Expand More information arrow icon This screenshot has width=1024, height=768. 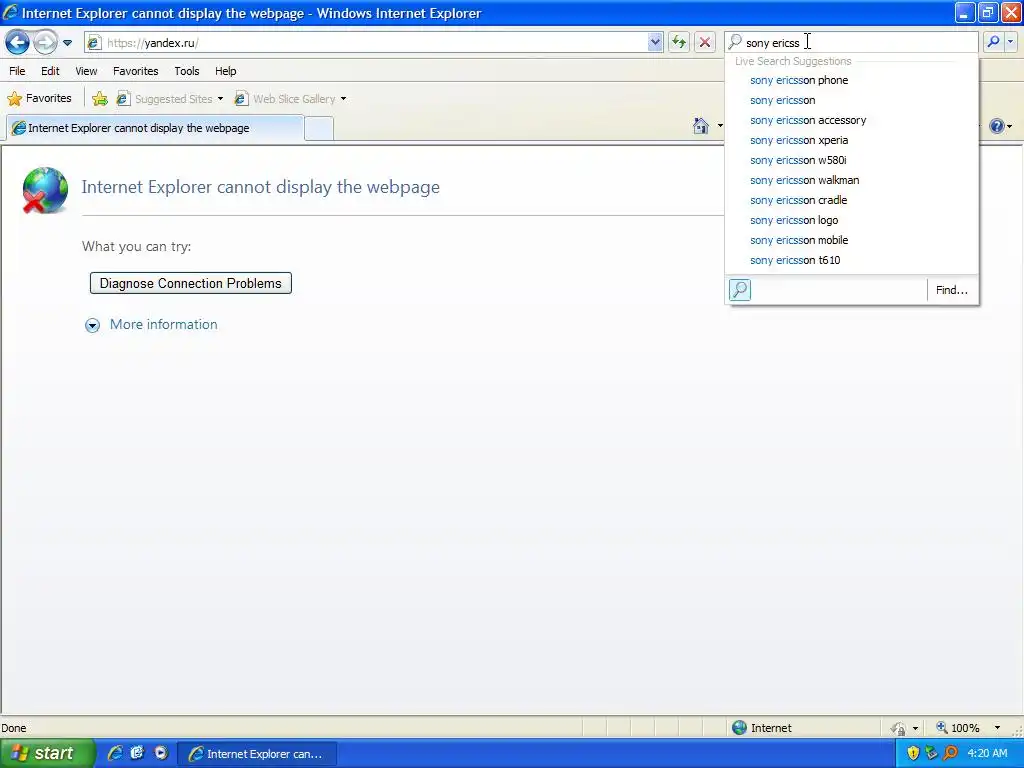tap(93, 325)
